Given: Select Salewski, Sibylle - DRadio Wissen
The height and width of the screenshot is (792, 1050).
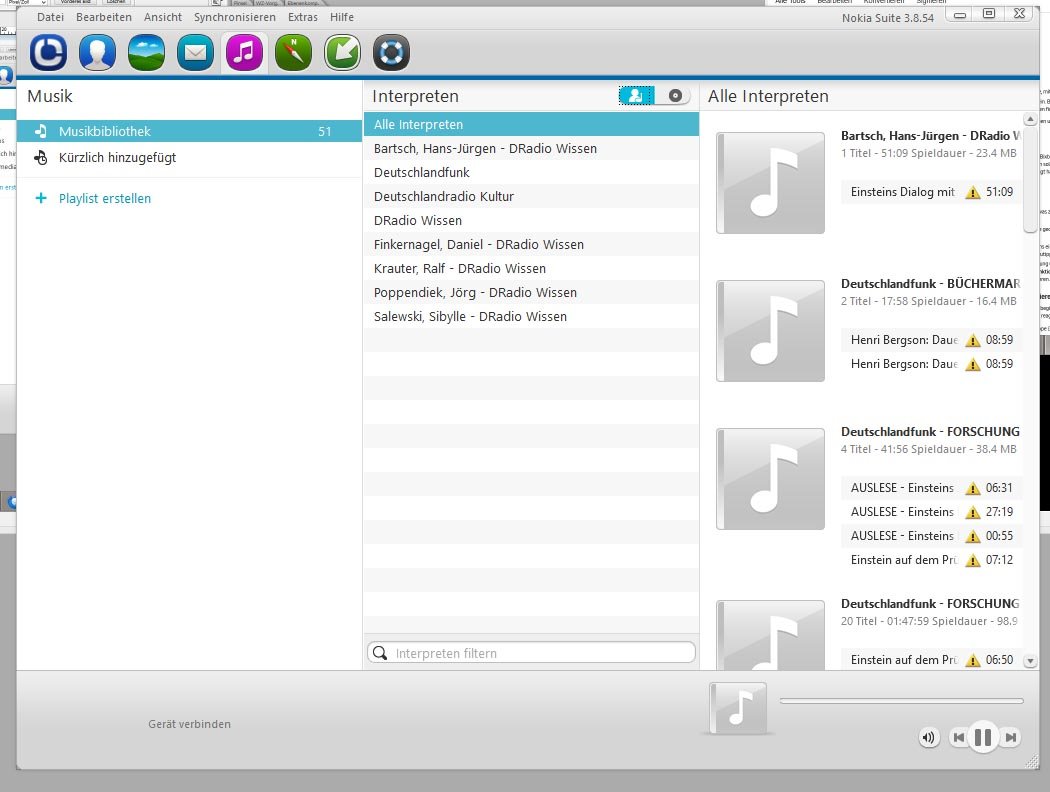Looking at the screenshot, I should click(531, 317).
